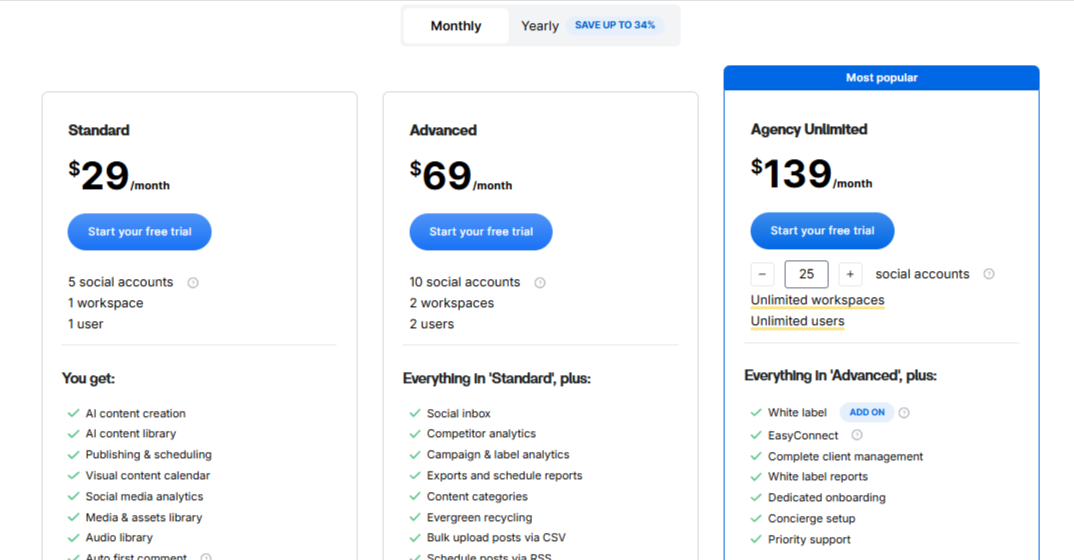Decrease social accounts with minus button

[762, 274]
